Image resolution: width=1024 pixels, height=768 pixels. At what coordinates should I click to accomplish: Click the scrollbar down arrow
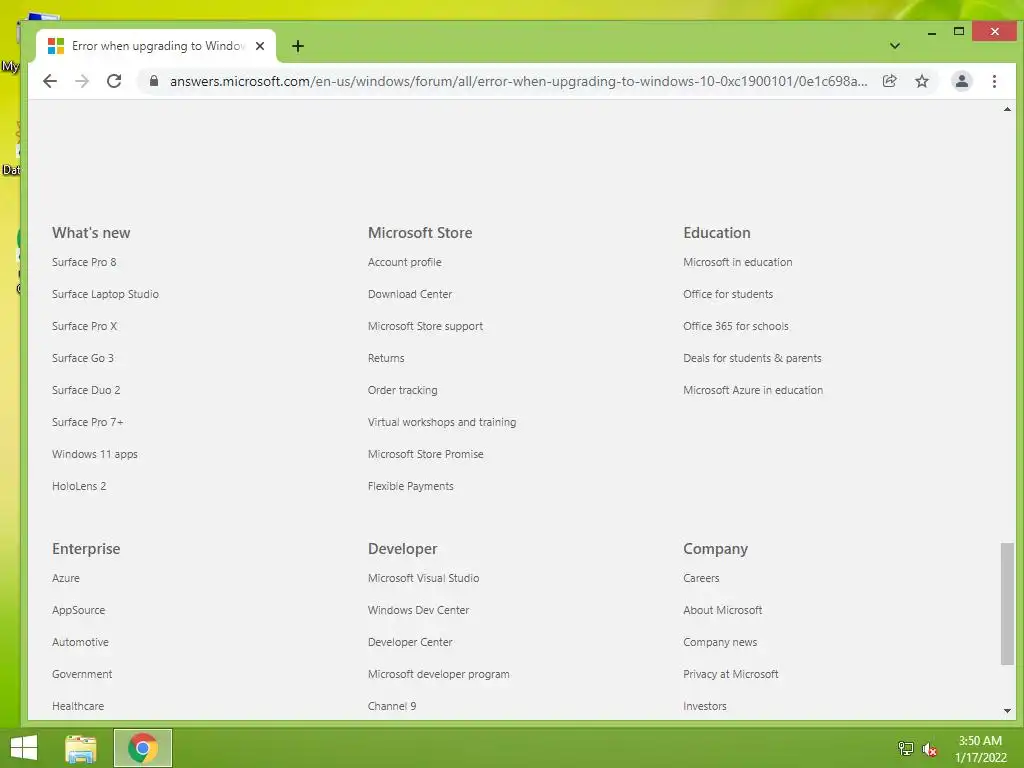point(1007,711)
